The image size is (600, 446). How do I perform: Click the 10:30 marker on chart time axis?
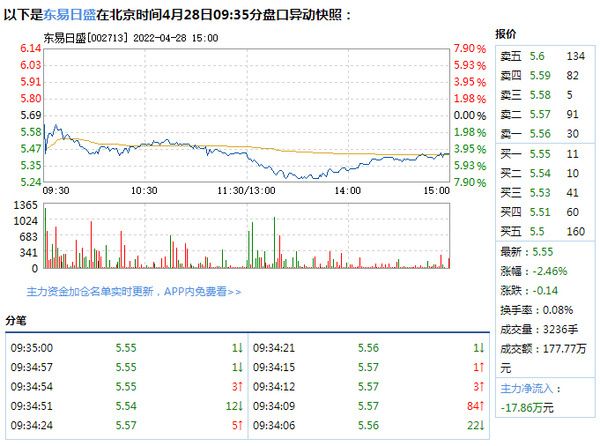click(146, 190)
